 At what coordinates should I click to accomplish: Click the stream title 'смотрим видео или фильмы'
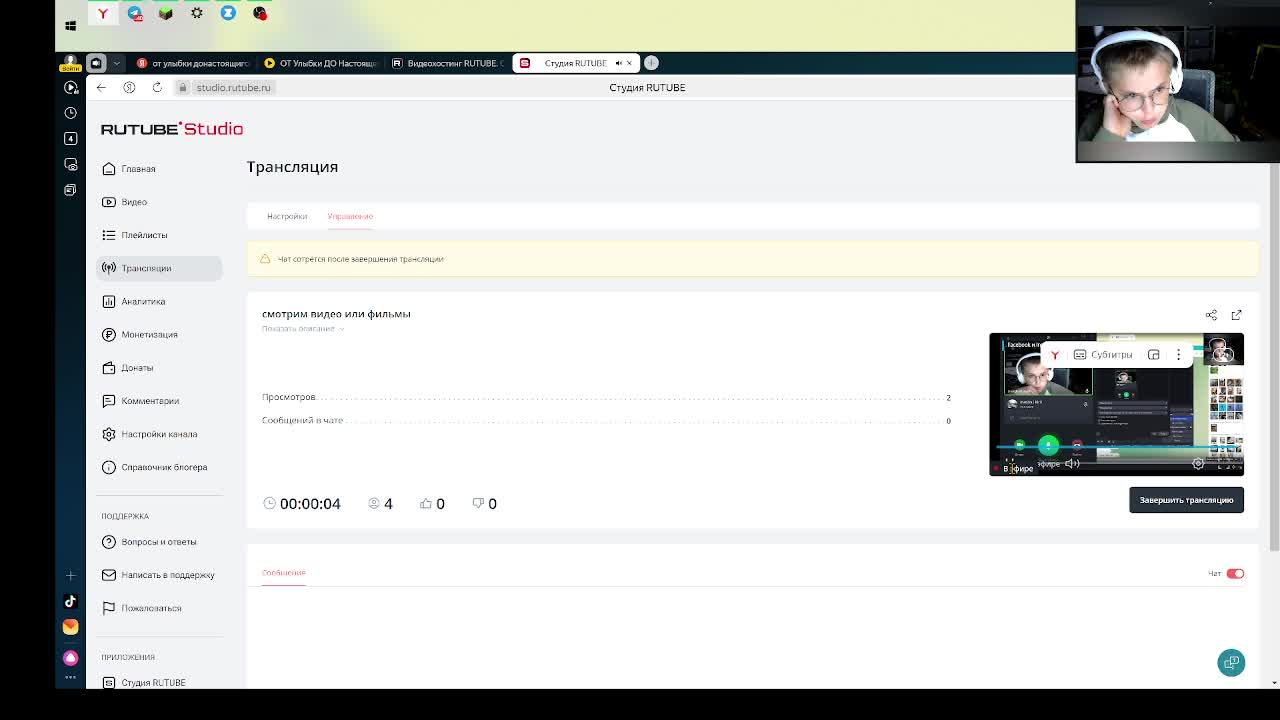point(336,314)
